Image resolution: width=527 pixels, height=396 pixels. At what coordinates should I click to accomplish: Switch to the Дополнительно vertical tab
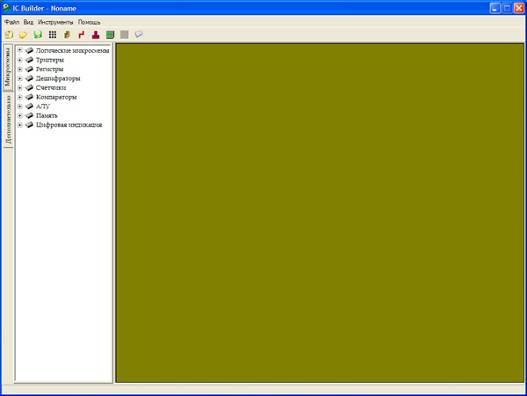[x=8, y=119]
